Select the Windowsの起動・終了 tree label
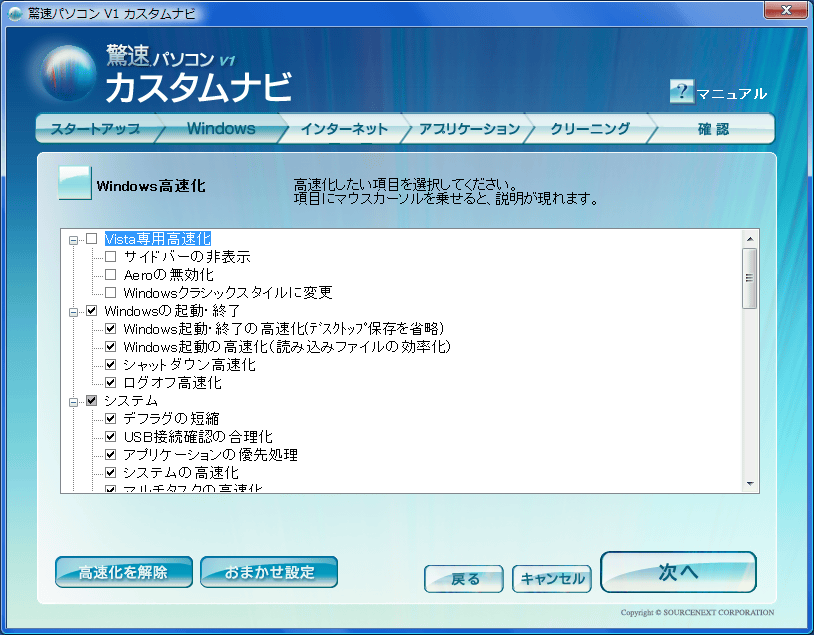Viewport: 814px width, 635px height. pyautogui.click(x=172, y=310)
